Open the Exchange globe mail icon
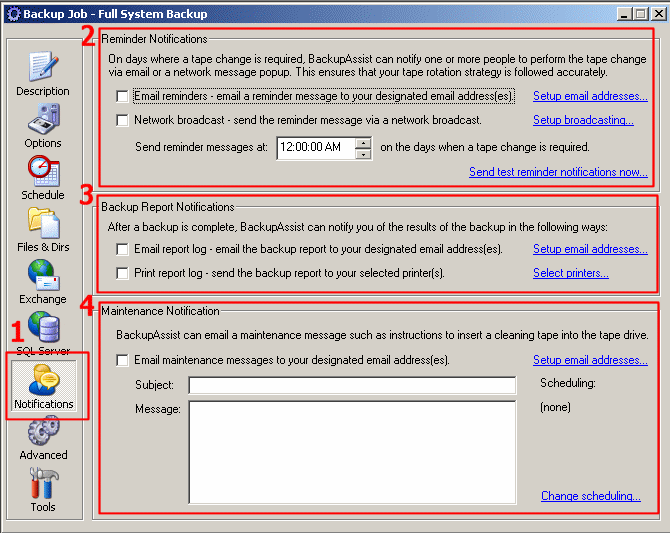The height and width of the screenshot is (533, 670). click(x=43, y=275)
